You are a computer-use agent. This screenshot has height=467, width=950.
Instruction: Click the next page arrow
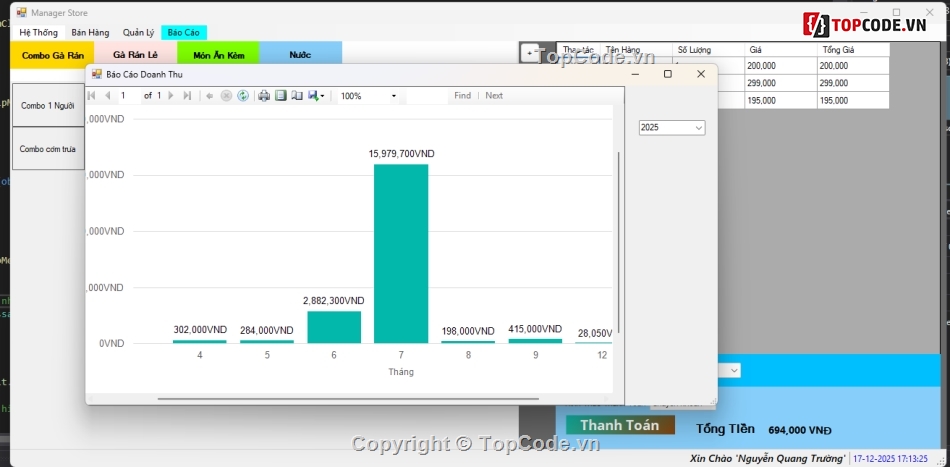[x=171, y=96]
